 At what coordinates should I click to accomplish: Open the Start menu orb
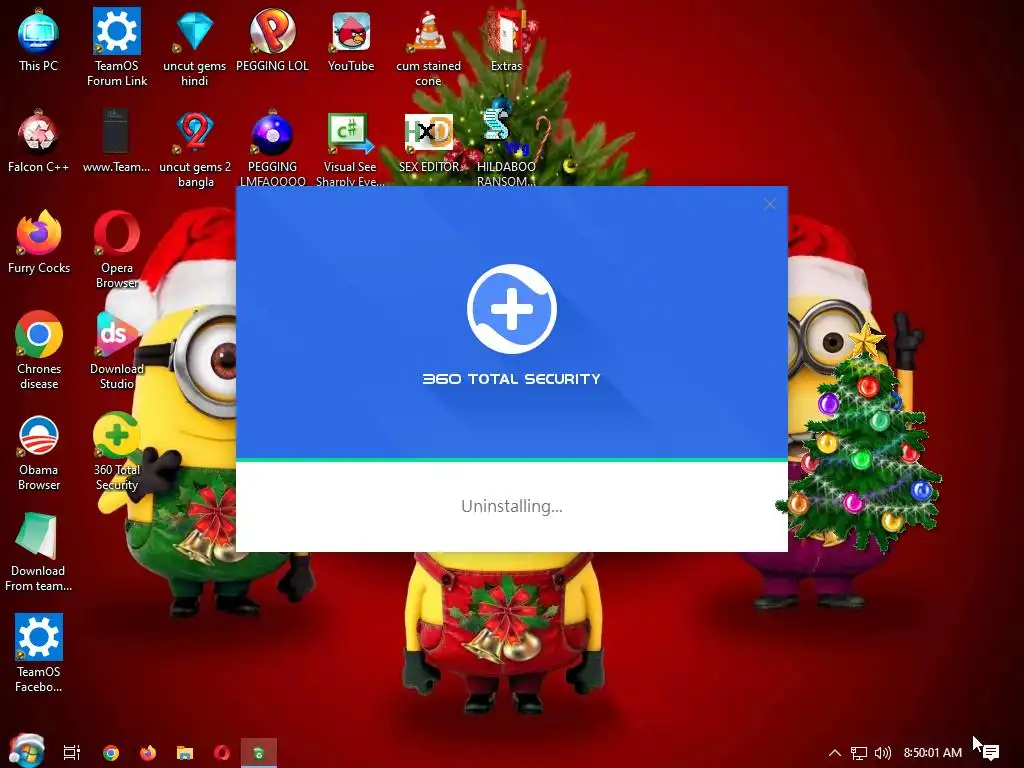click(x=27, y=752)
